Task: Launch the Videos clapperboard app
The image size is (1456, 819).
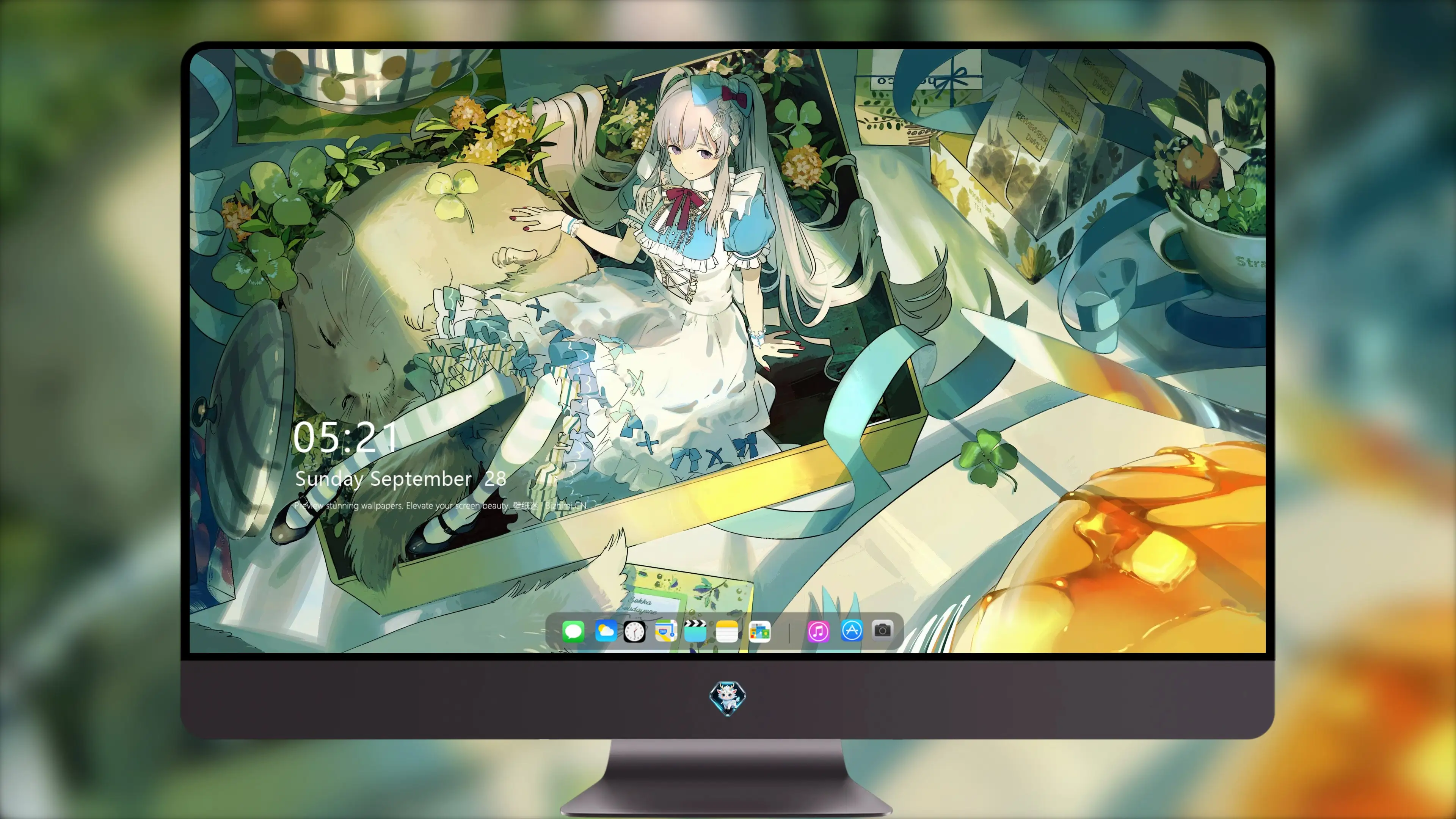Action: coord(695,631)
